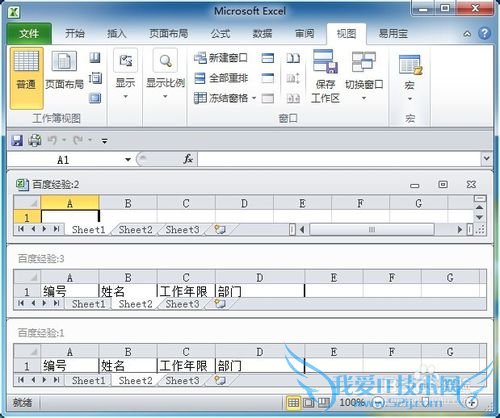
Task: Select cell A1 in 百度经验:2 window
Action: click(70, 217)
